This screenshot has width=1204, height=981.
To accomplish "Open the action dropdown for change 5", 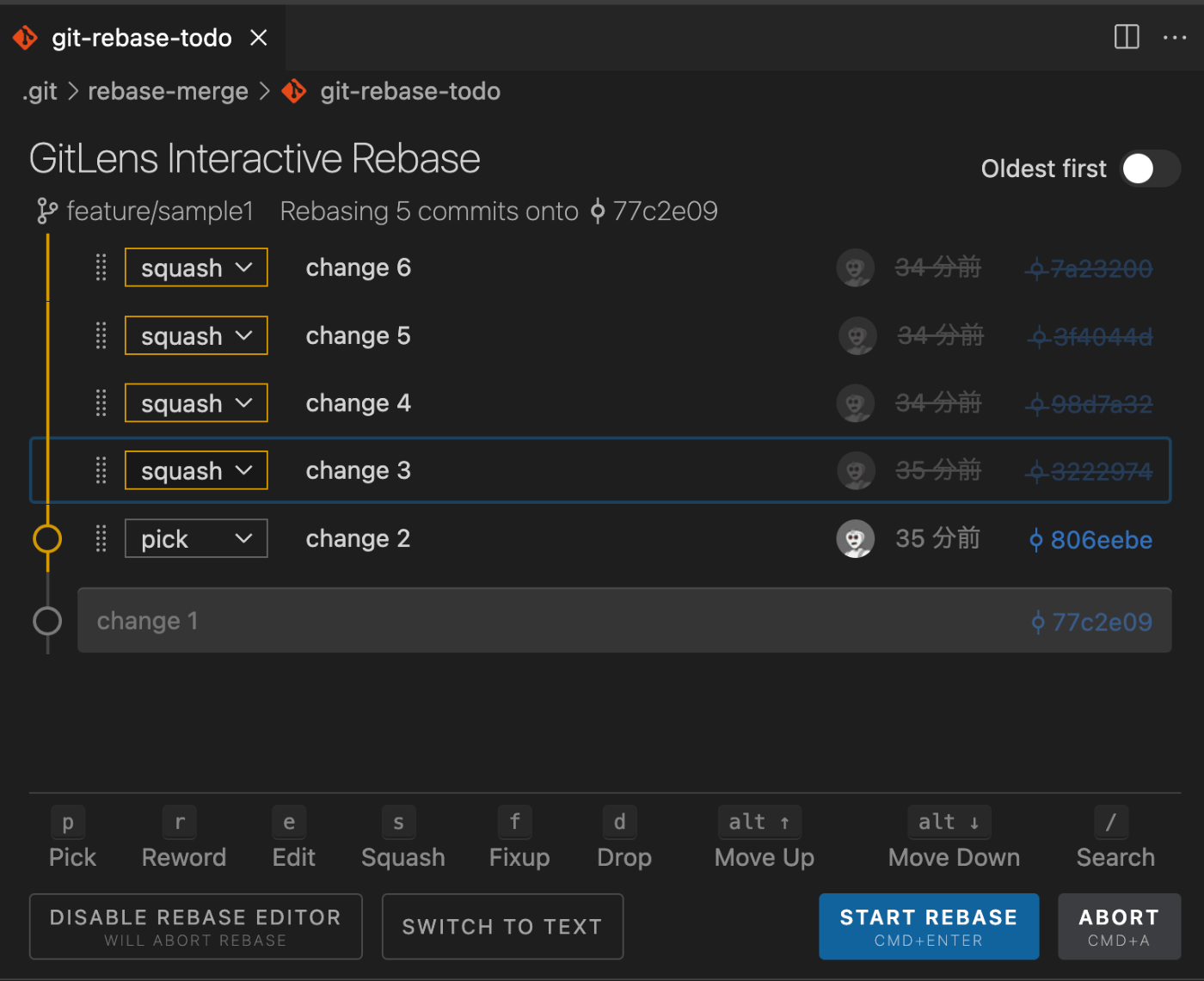I will [196, 335].
